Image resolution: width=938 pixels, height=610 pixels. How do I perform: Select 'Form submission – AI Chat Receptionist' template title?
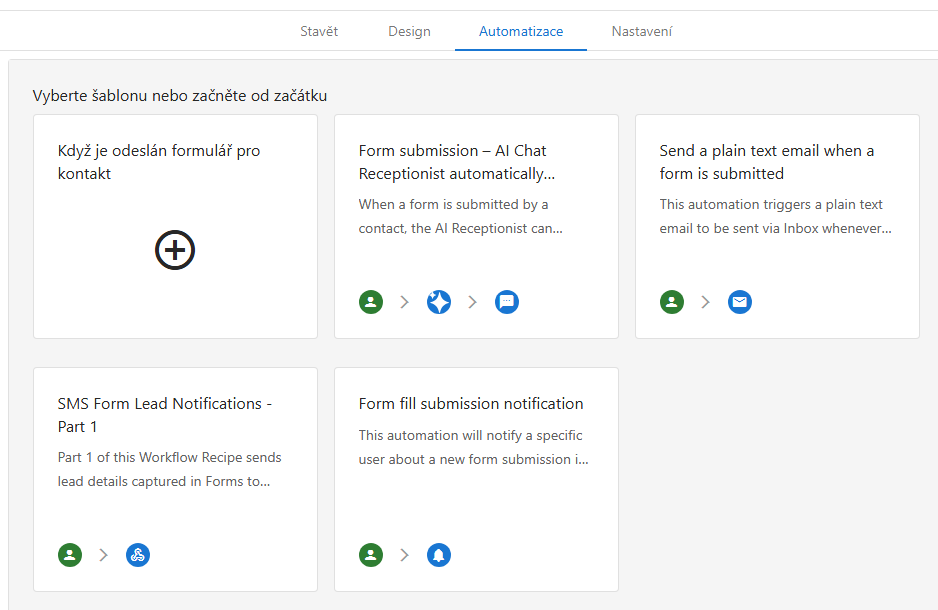click(456, 162)
